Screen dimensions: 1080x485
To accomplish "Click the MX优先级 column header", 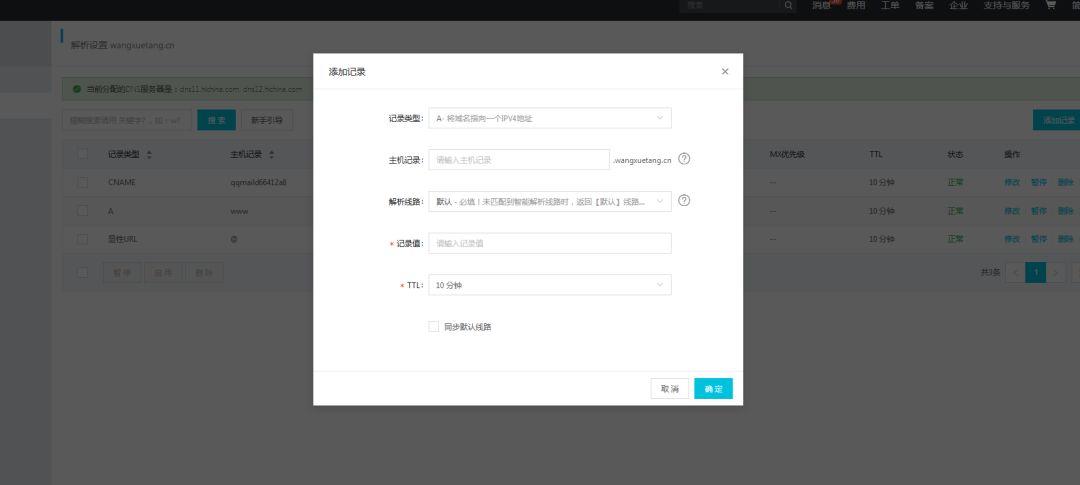I will coord(787,154).
